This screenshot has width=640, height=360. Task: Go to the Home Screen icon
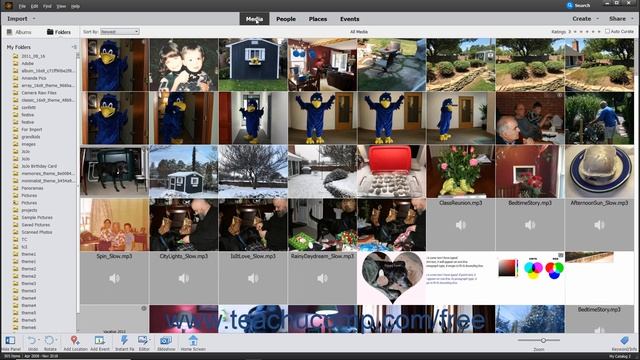[x=193, y=340]
